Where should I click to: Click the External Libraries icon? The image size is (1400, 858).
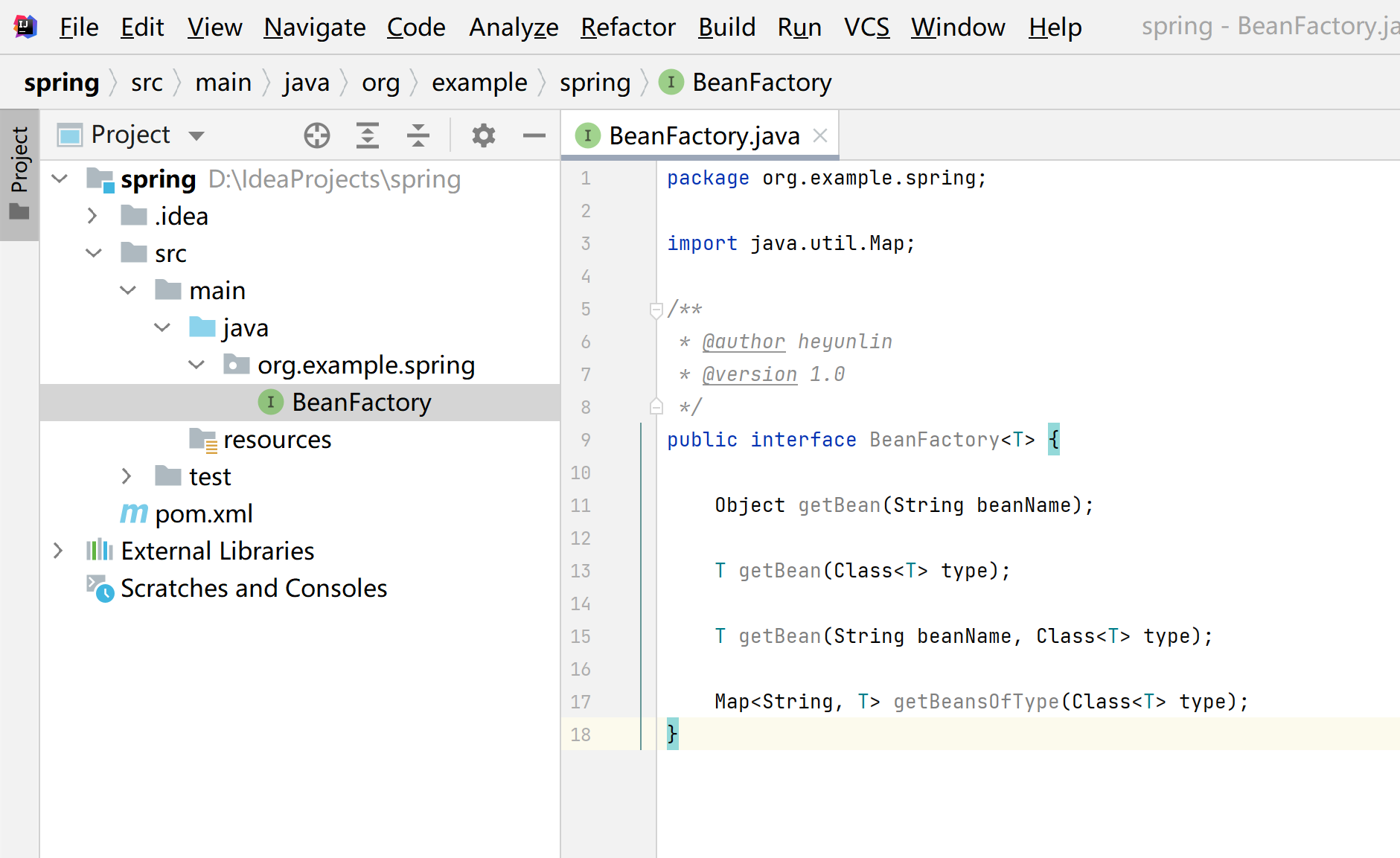[99, 550]
